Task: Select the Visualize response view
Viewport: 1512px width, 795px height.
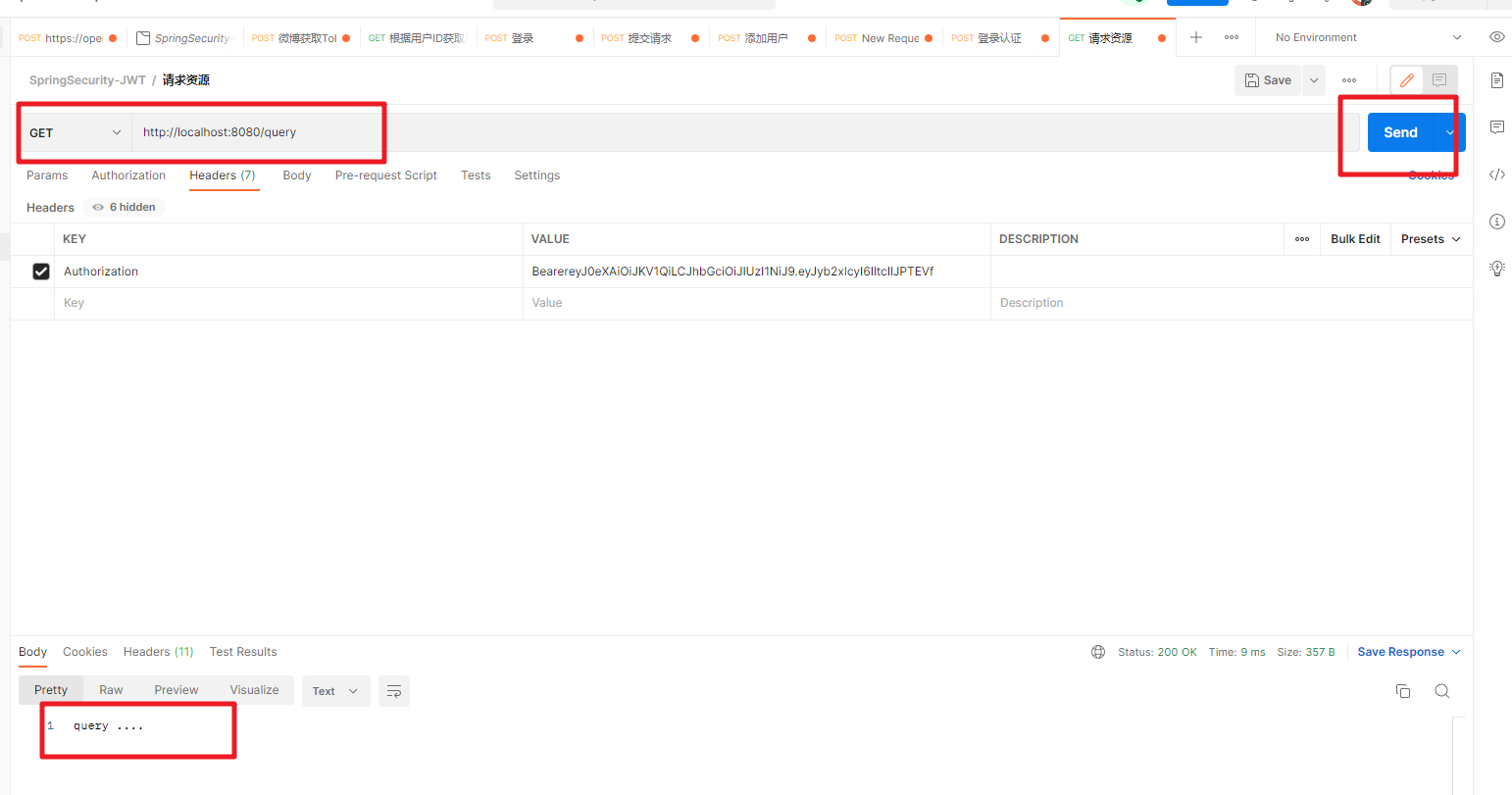Action: [254, 690]
